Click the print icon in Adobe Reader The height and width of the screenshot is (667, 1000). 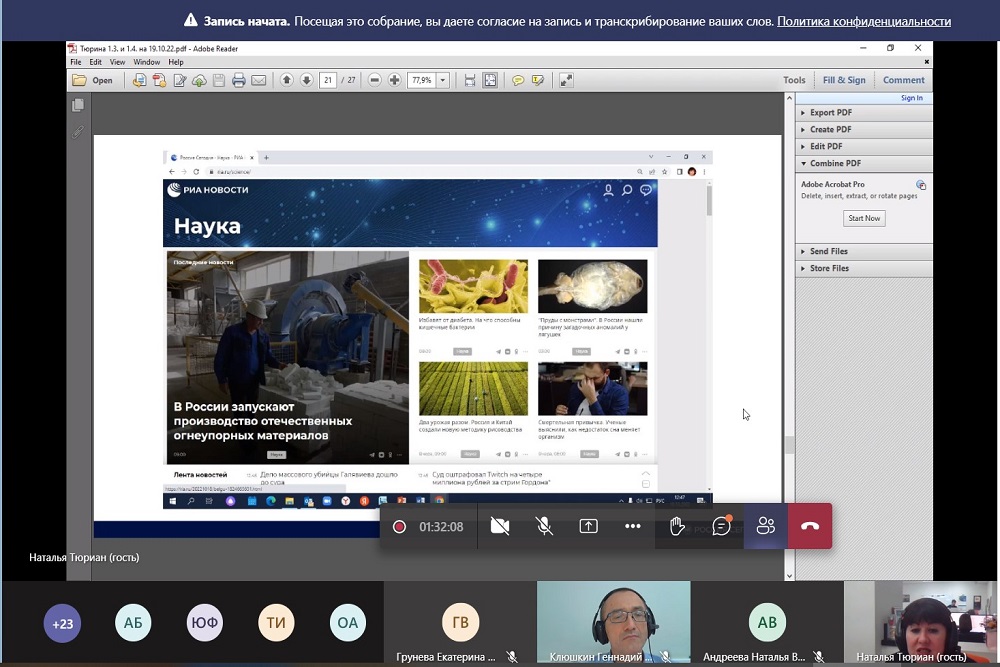click(x=239, y=80)
